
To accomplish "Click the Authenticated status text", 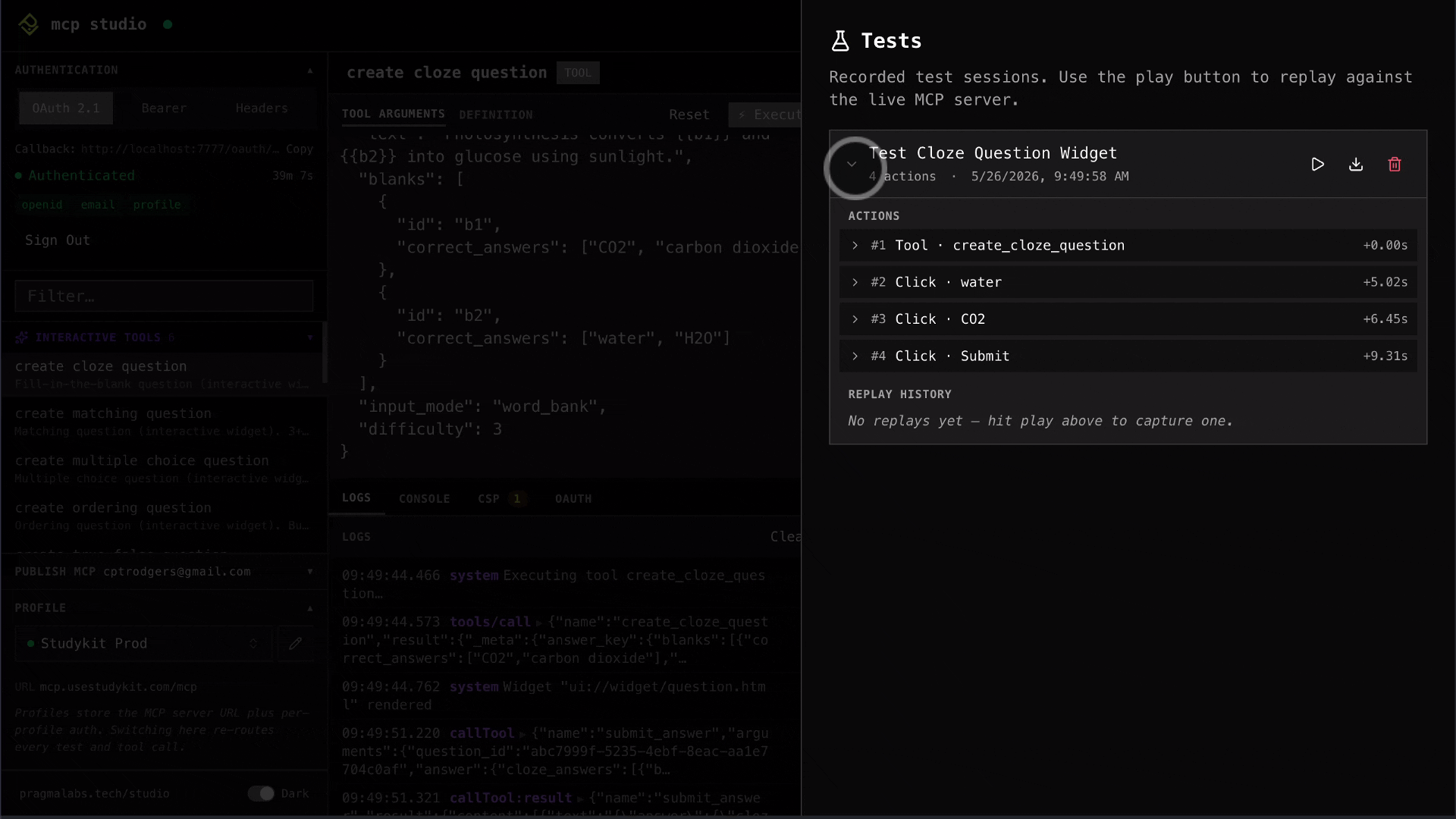I will tap(81, 176).
